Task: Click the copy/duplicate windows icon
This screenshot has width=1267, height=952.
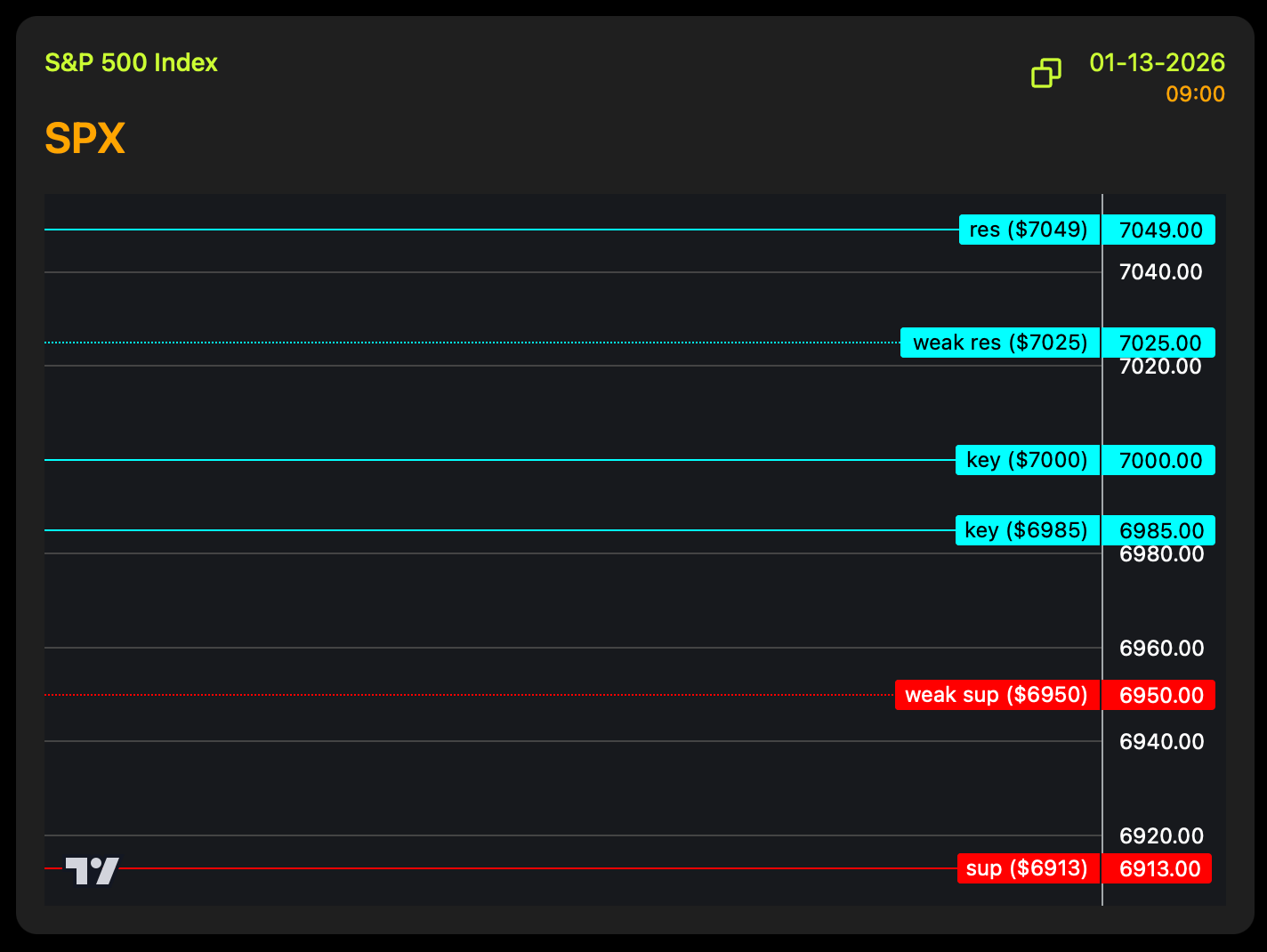Action: [1045, 73]
